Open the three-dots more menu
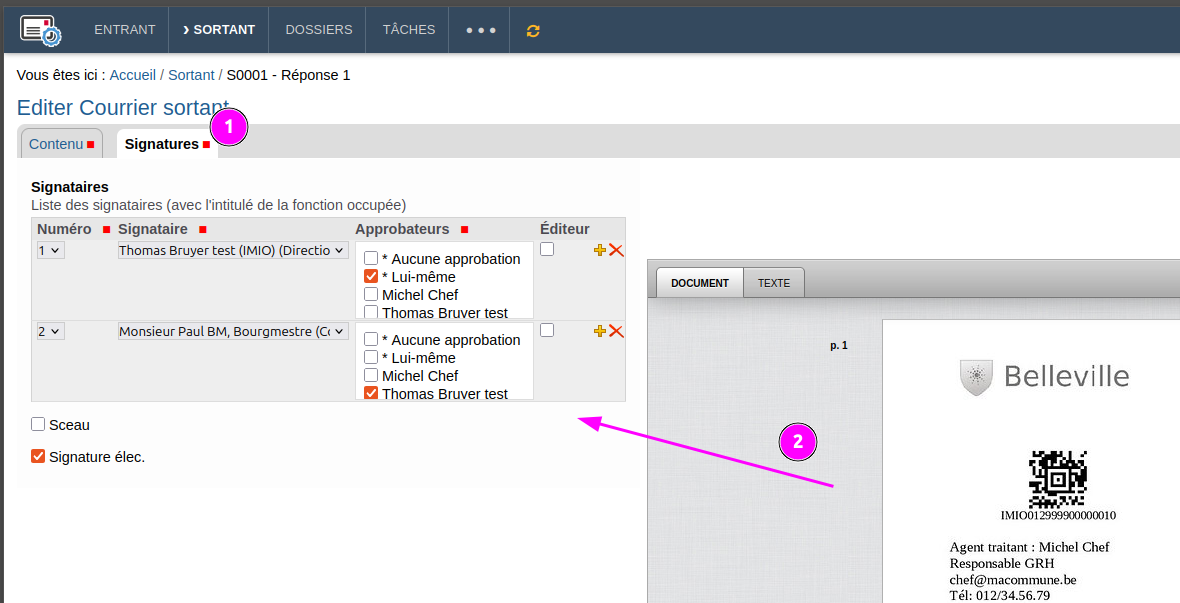The width and height of the screenshot is (1180, 603). click(x=480, y=30)
